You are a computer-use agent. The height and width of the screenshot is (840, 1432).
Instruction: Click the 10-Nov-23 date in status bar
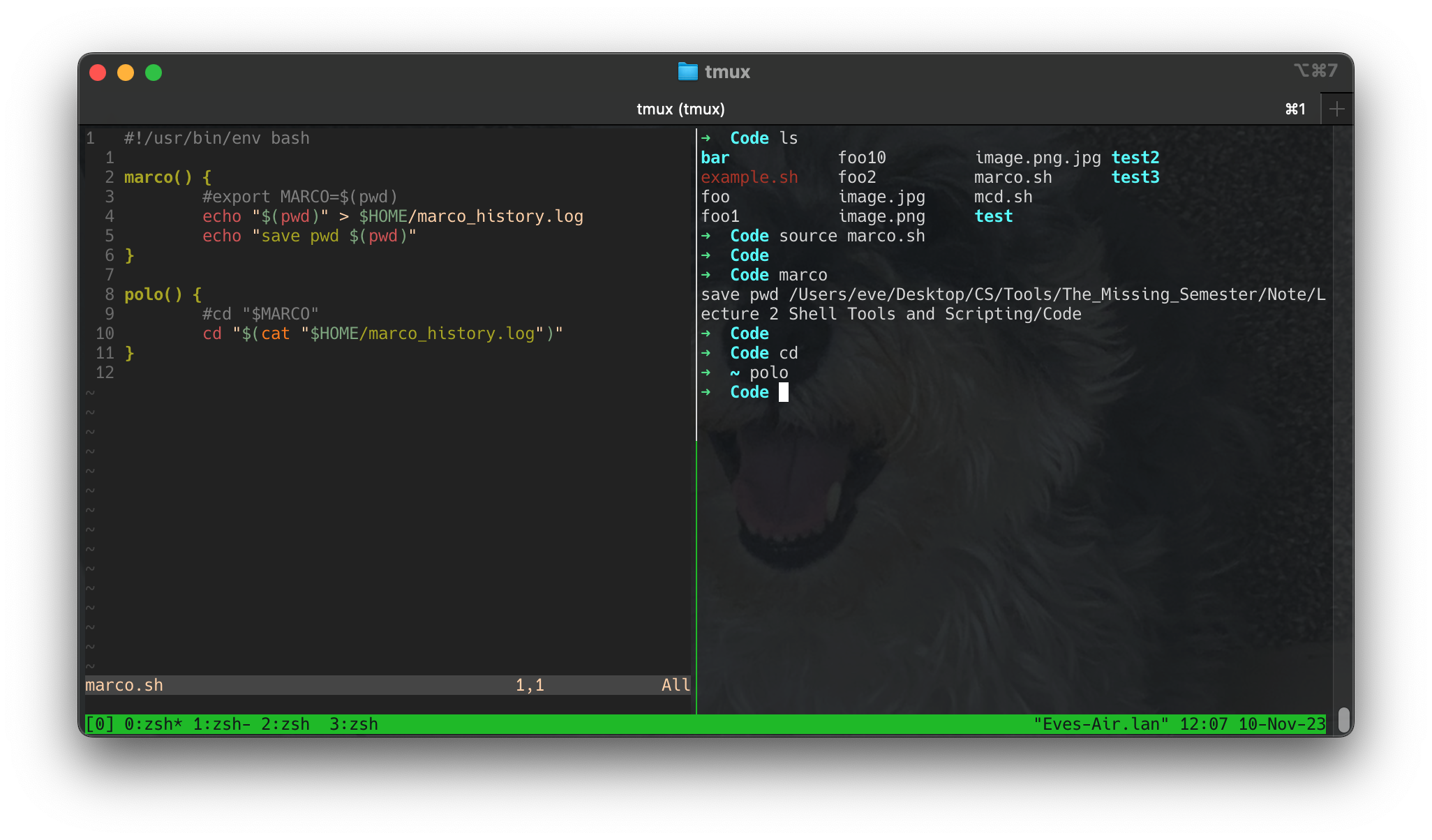1281,723
